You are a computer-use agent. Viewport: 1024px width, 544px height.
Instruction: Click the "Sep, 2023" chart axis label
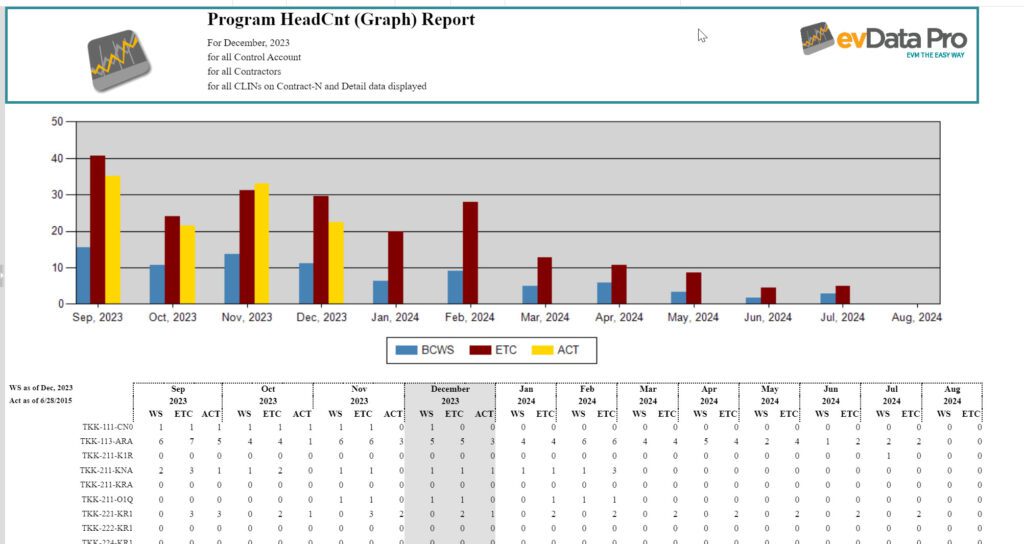click(97, 317)
